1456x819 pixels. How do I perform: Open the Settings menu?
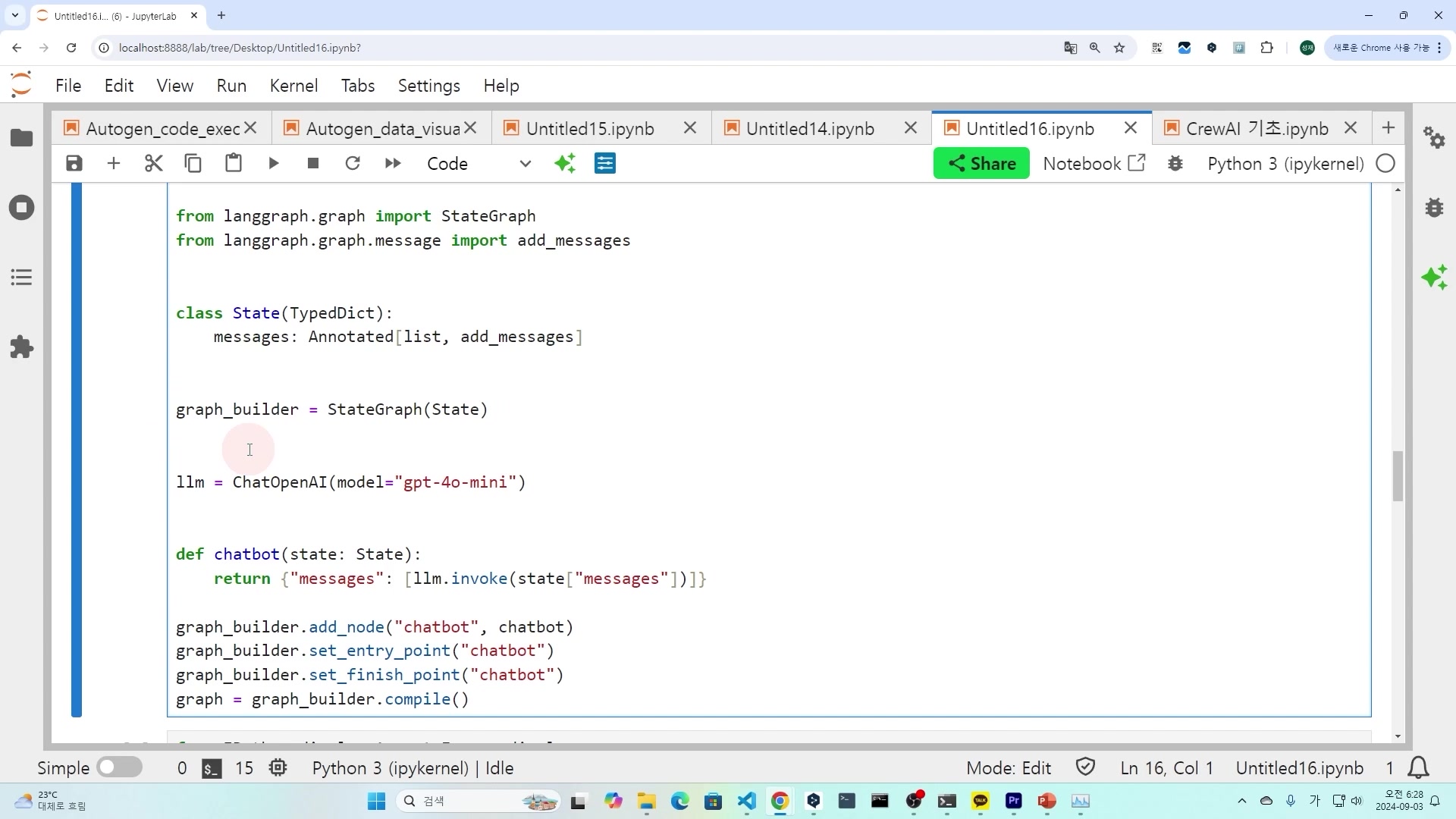[x=429, y=86]
